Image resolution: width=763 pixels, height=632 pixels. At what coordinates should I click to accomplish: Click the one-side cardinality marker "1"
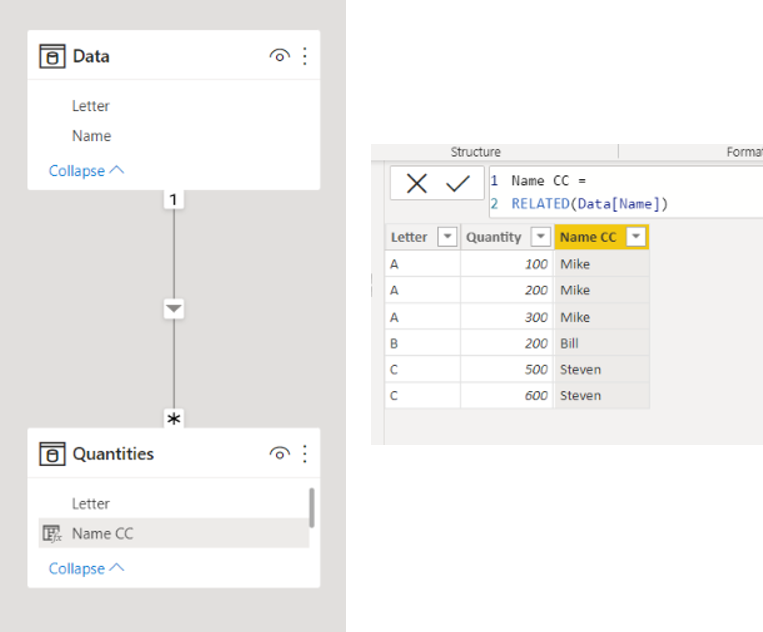click(173, 199)
